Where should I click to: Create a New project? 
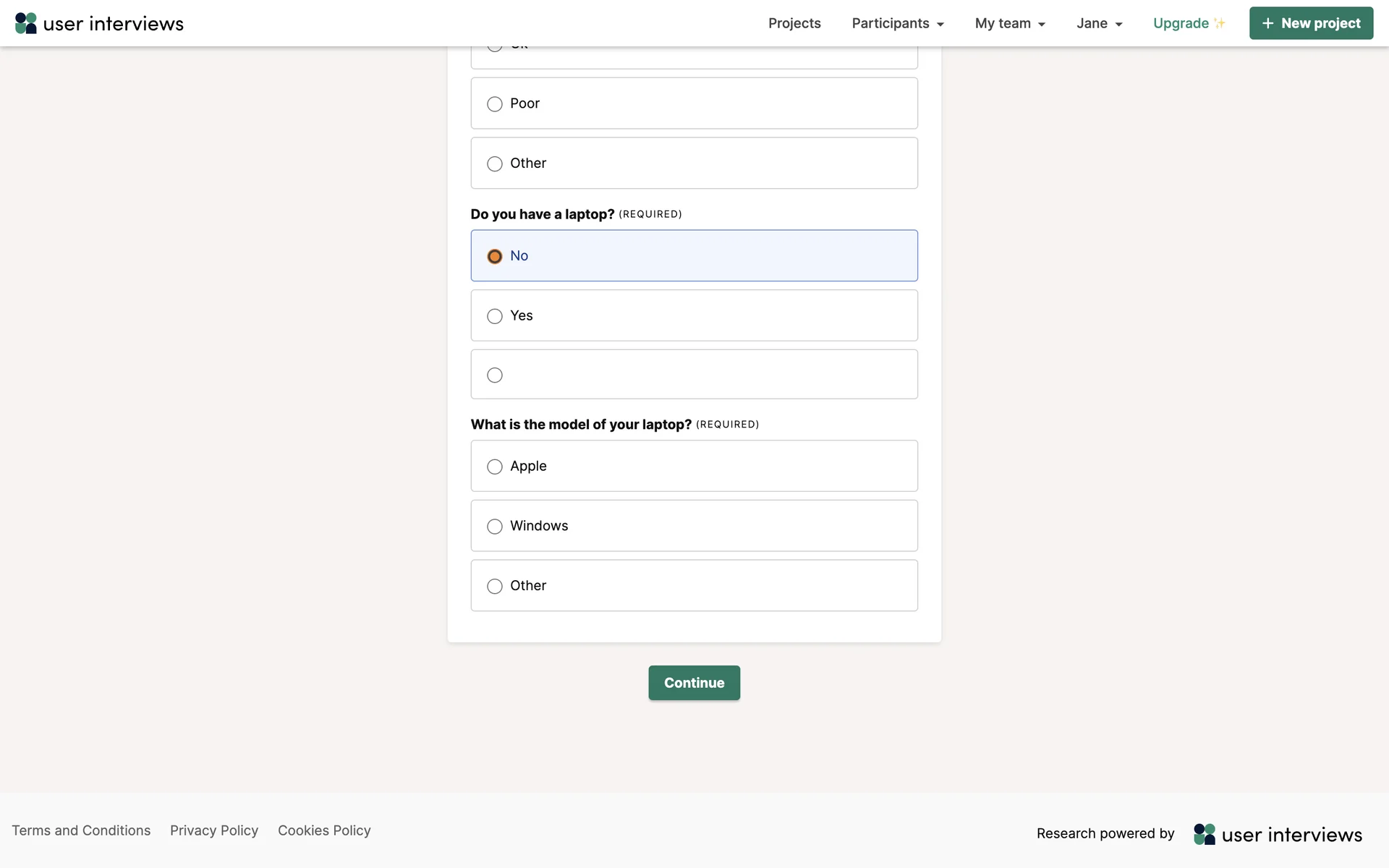pos(1311,23)
